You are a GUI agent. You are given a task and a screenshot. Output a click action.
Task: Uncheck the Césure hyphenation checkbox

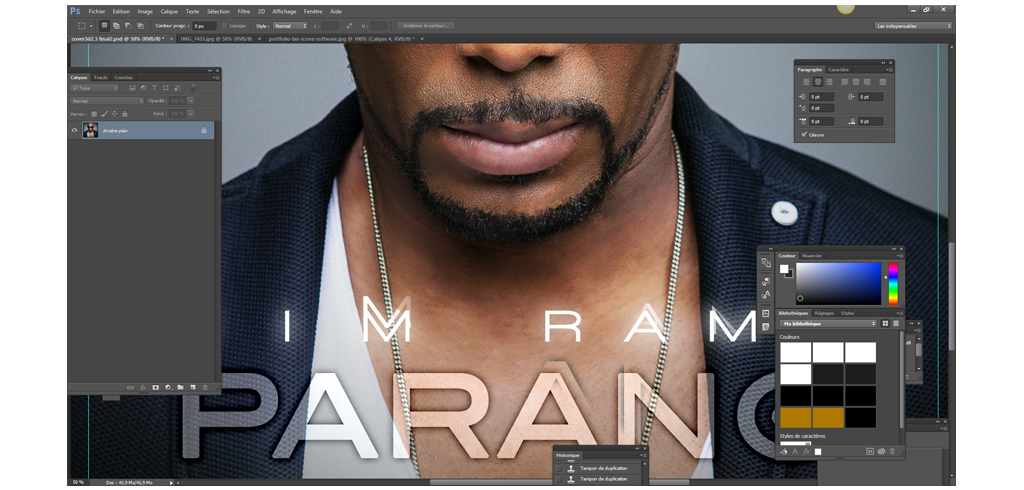click(x=803, y=134)
